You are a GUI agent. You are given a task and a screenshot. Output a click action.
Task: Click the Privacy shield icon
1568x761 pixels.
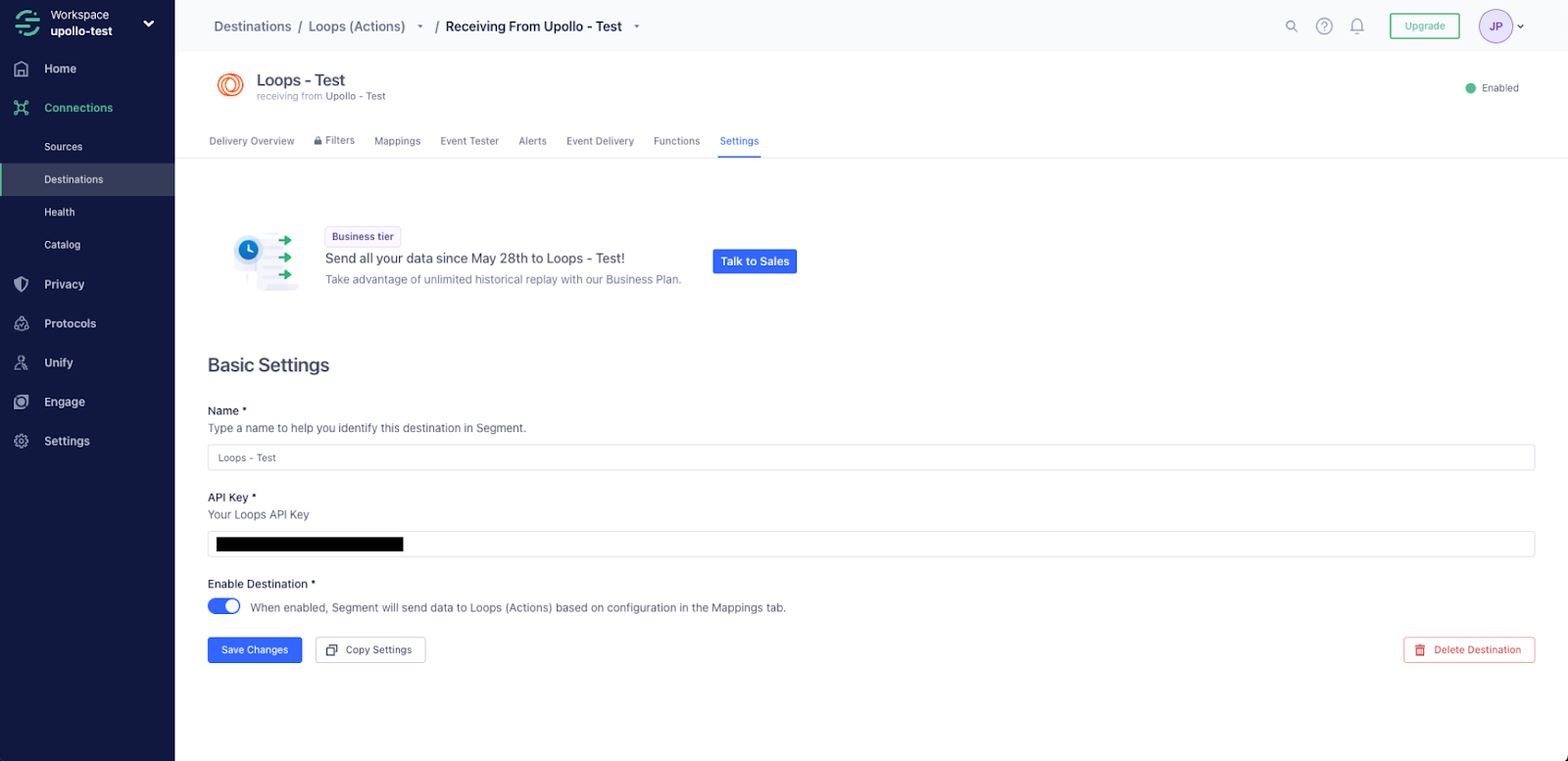[x=22, y=284]
